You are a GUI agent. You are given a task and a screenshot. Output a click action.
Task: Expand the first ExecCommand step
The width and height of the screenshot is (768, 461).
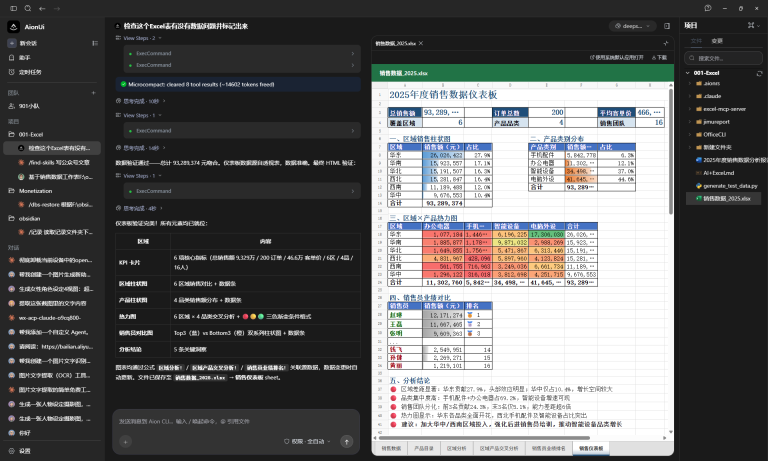(242, 53)
